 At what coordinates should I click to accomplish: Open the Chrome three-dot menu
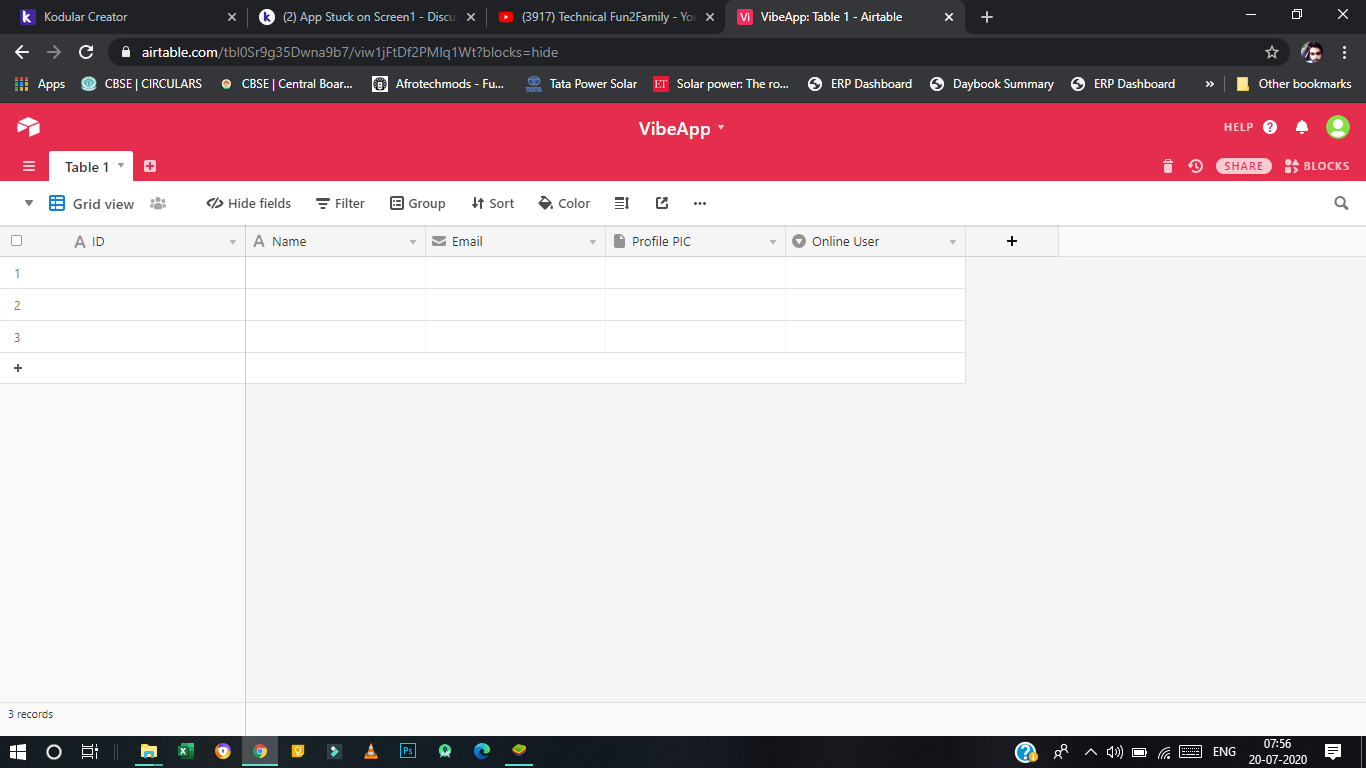point(1344,52)
